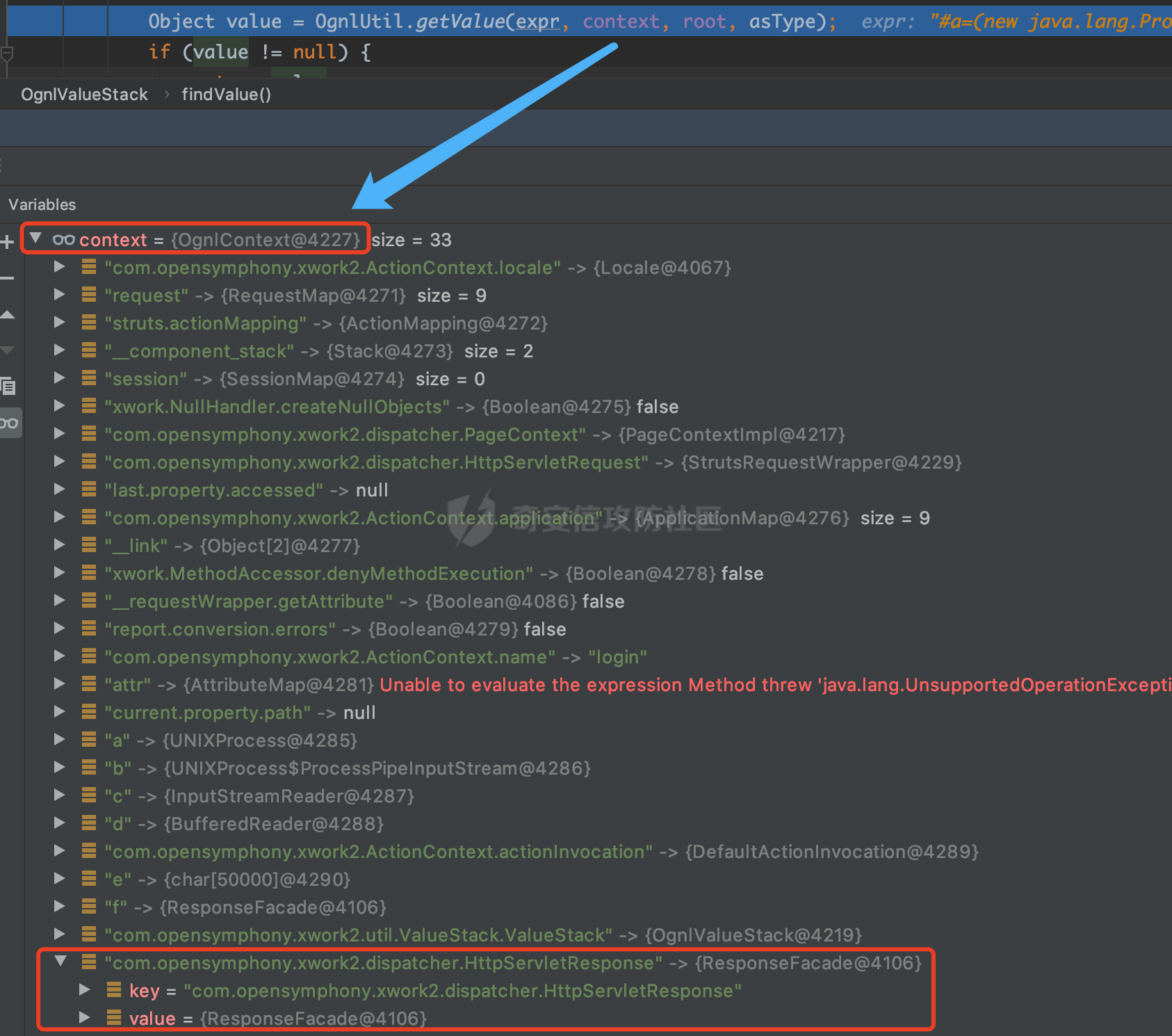The width and height of the screenshot is (1172, 1036).
Task: Expand the key child node
Action: (x=85, y=989)
